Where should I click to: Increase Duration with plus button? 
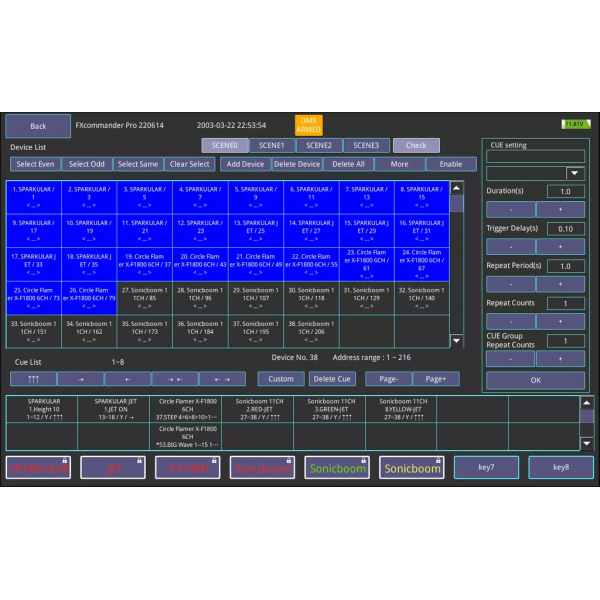[x=560, y=209]
